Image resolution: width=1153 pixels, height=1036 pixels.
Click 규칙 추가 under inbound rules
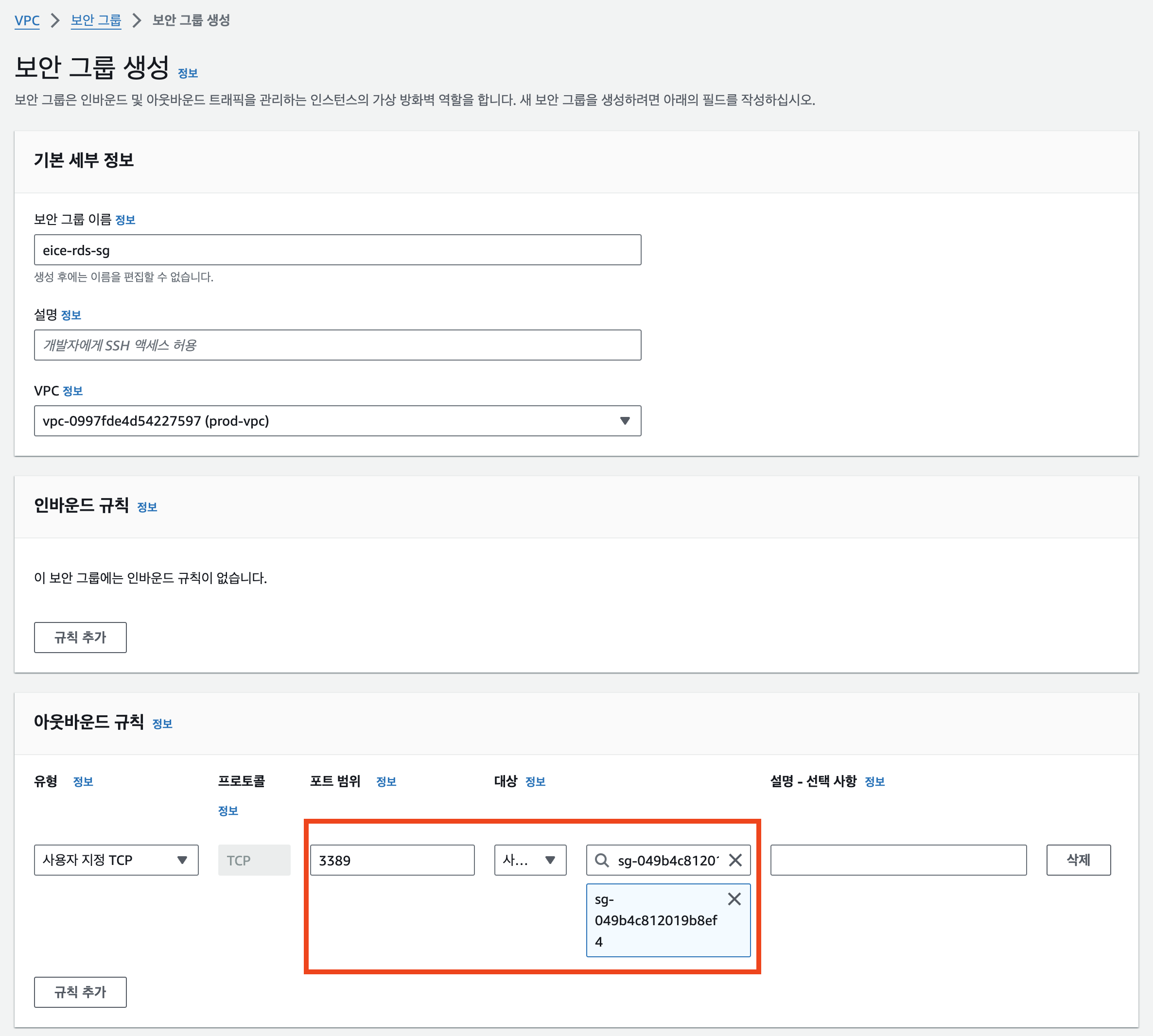point(80,637)
